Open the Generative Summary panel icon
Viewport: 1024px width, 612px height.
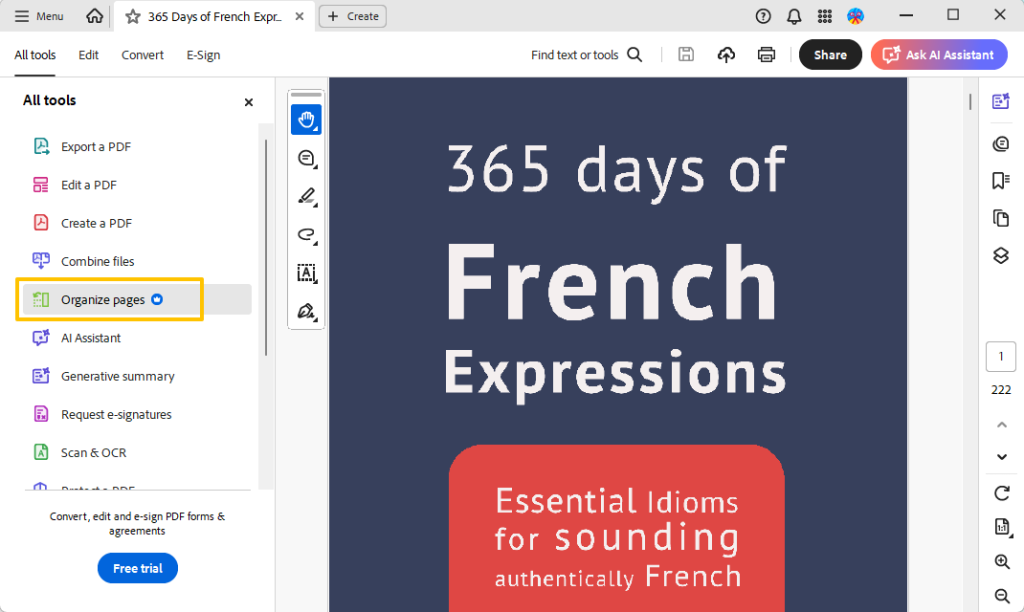(1001, 101)
